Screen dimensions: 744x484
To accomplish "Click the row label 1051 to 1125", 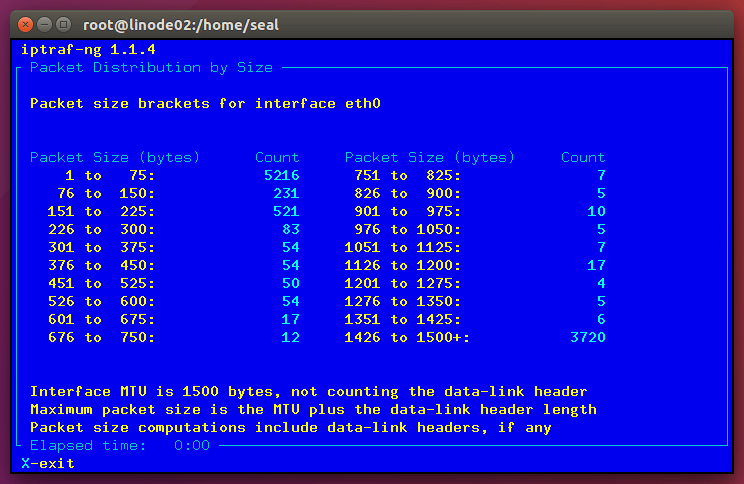I will click(403, 248).
